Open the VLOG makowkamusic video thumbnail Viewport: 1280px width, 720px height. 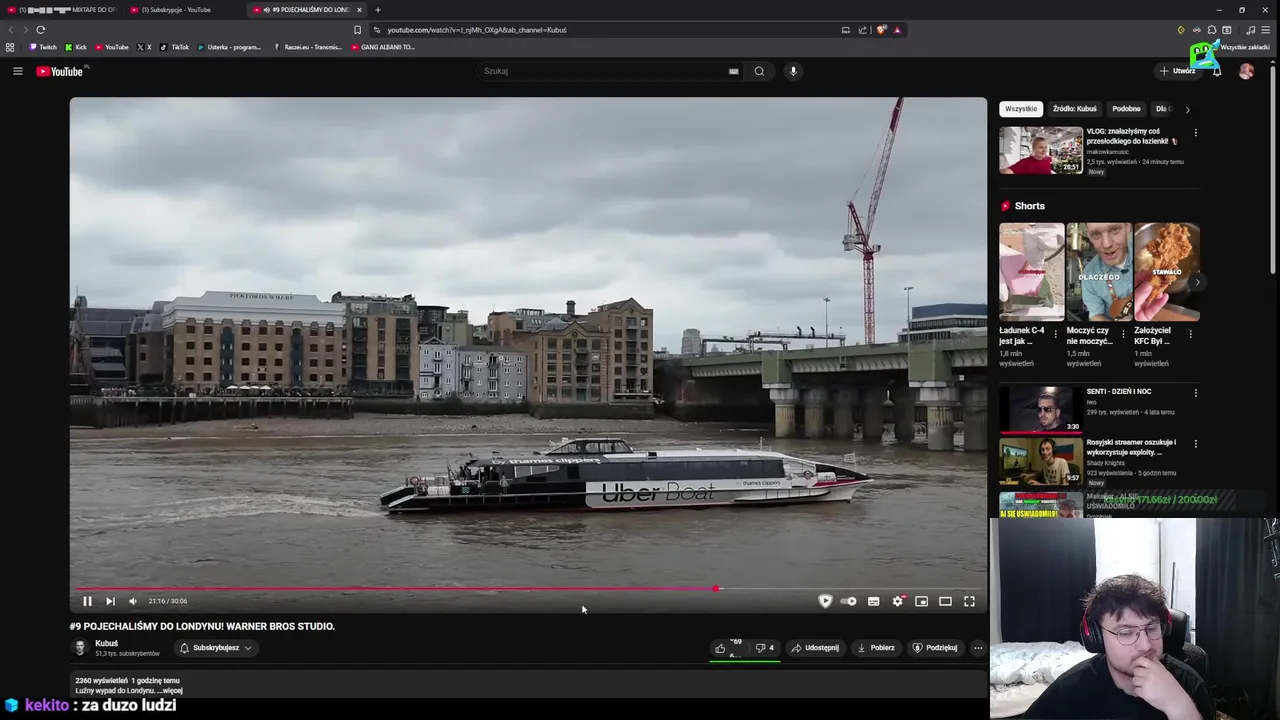point(1041,150)
